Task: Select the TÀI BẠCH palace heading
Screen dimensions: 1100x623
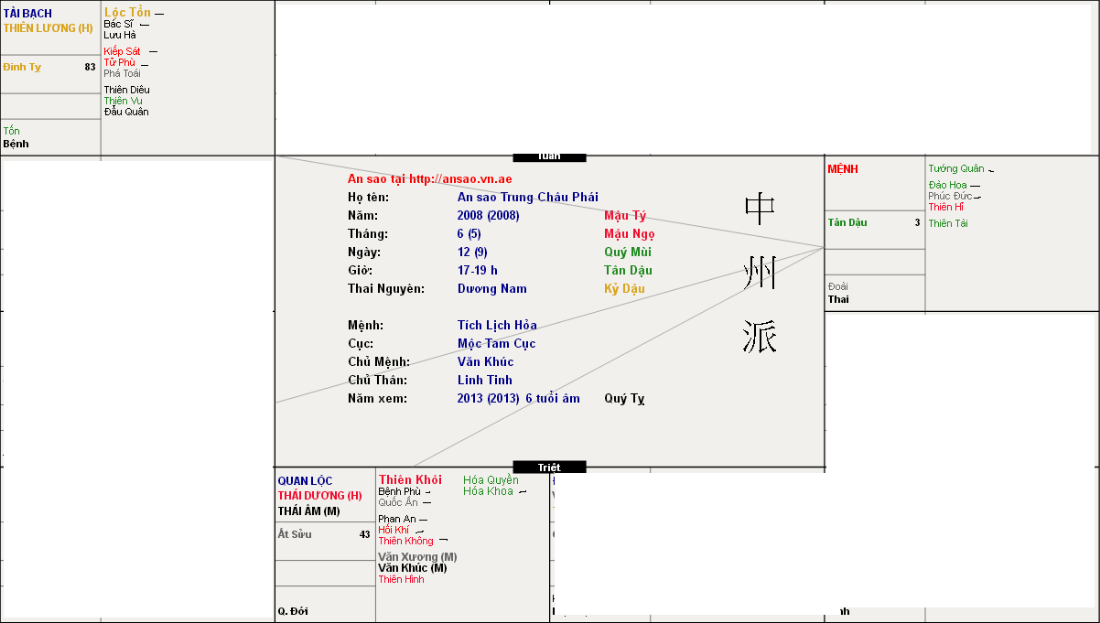Action: (x=28, y=14)
